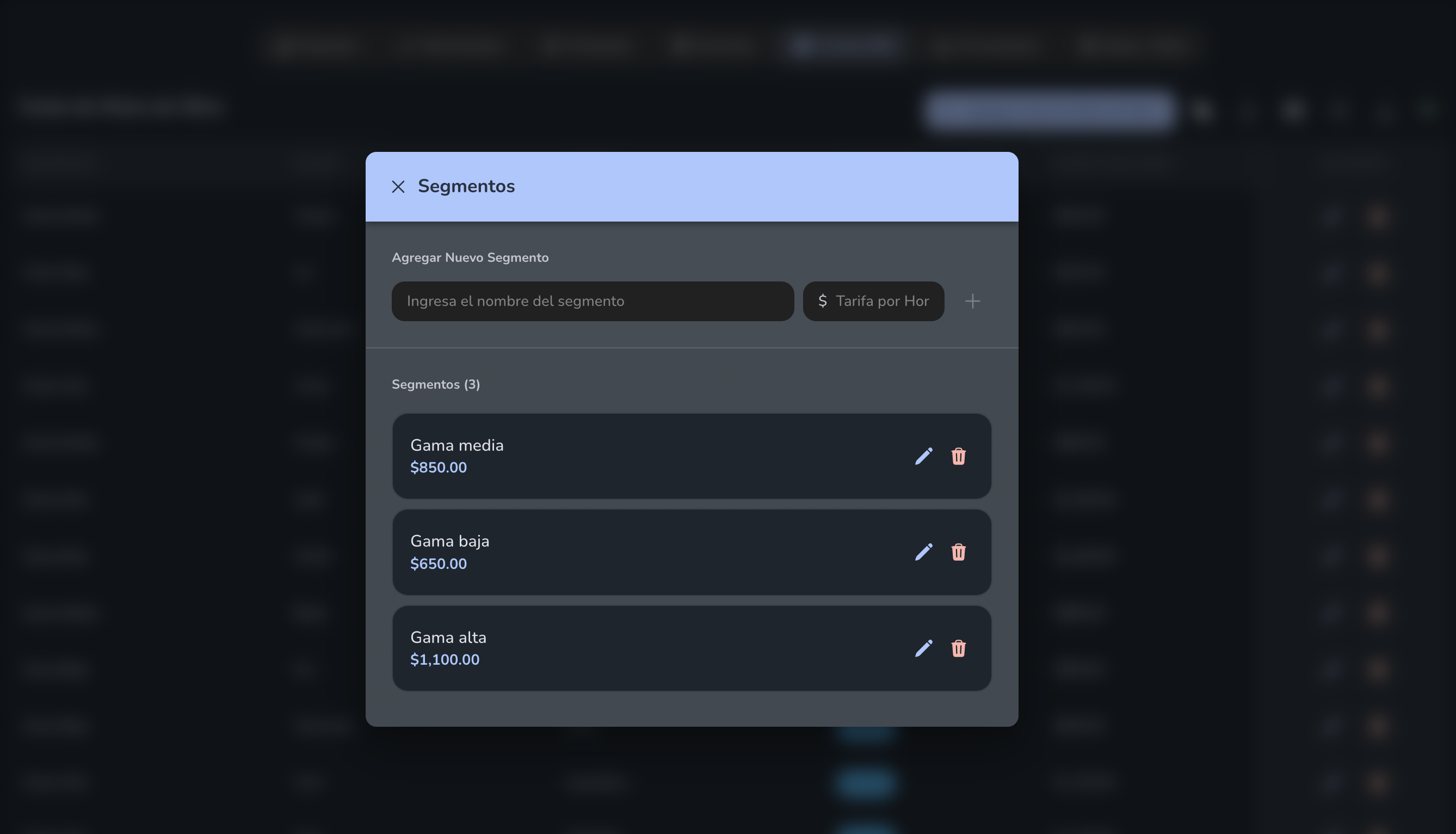1456x834 pixels.
Task: Edit the Gama baja segment
Action: [x=924, y=552]
